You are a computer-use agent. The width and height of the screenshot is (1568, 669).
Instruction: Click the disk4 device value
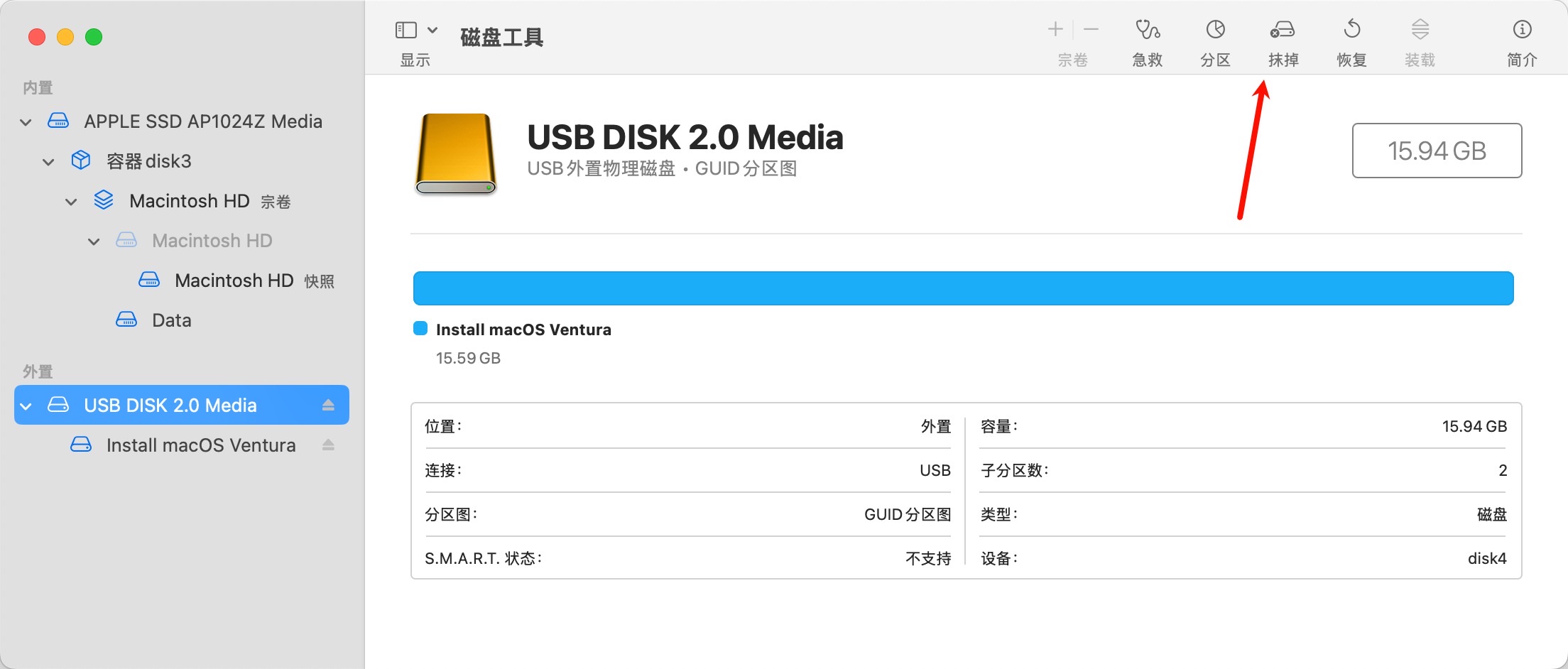point(1487,558)
